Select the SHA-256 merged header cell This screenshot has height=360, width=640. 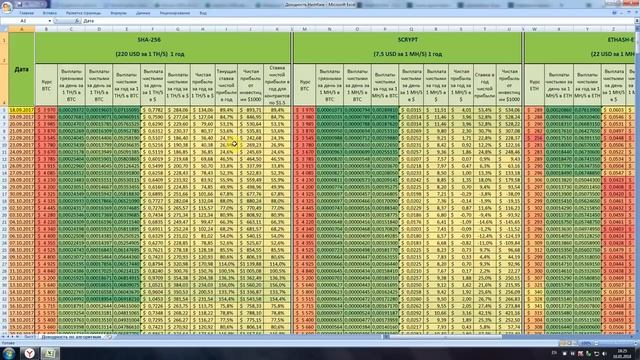pos(163,47)
